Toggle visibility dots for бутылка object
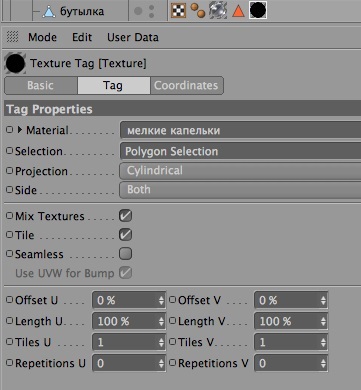361x390 pixels. 145,11
